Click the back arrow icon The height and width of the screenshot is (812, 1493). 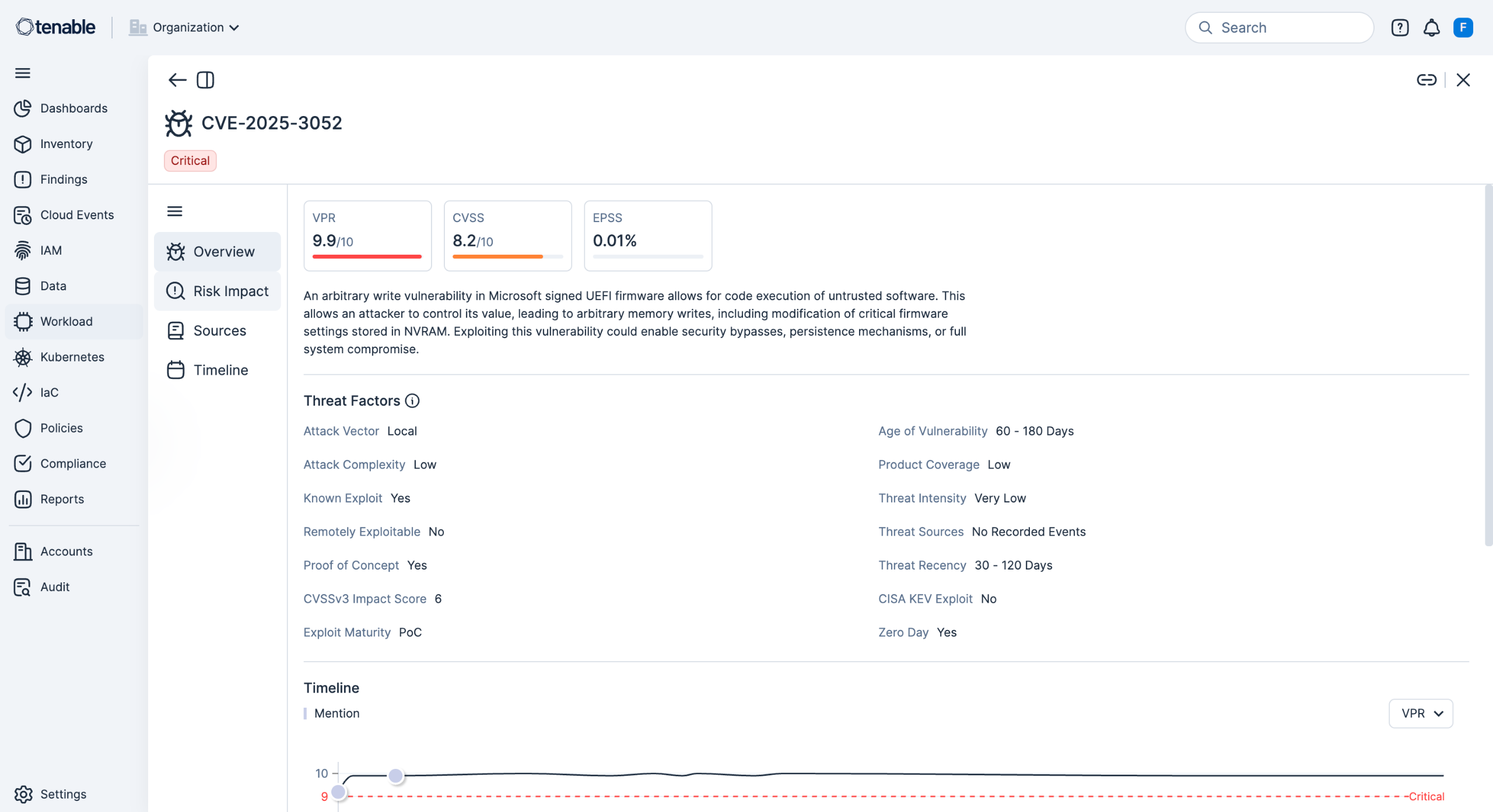point(177,80)
